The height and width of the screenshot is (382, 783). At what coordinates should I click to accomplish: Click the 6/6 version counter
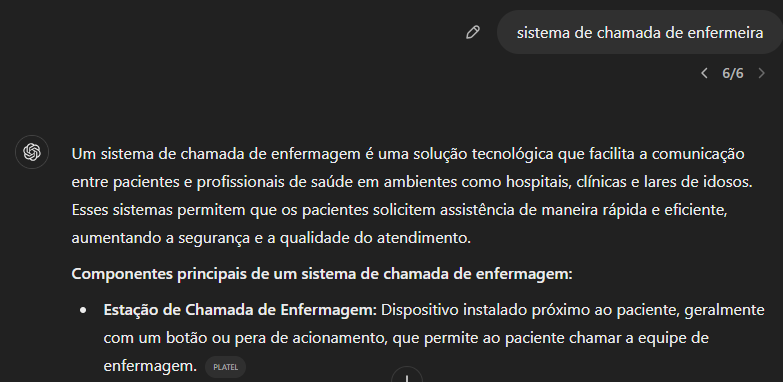(x=733, y=73)
